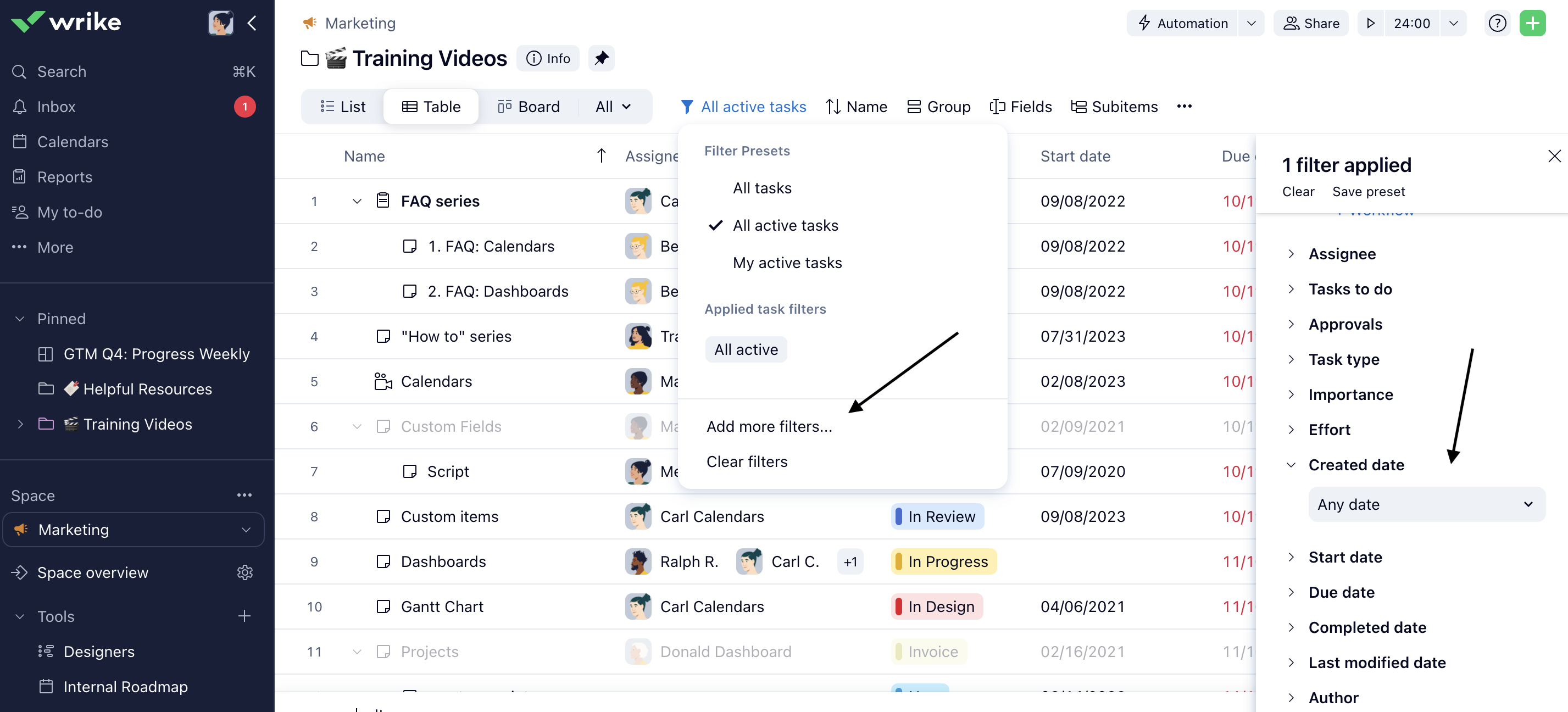Open the Any date dropdown
The image size is (1568, 712).
(1426, 504)
